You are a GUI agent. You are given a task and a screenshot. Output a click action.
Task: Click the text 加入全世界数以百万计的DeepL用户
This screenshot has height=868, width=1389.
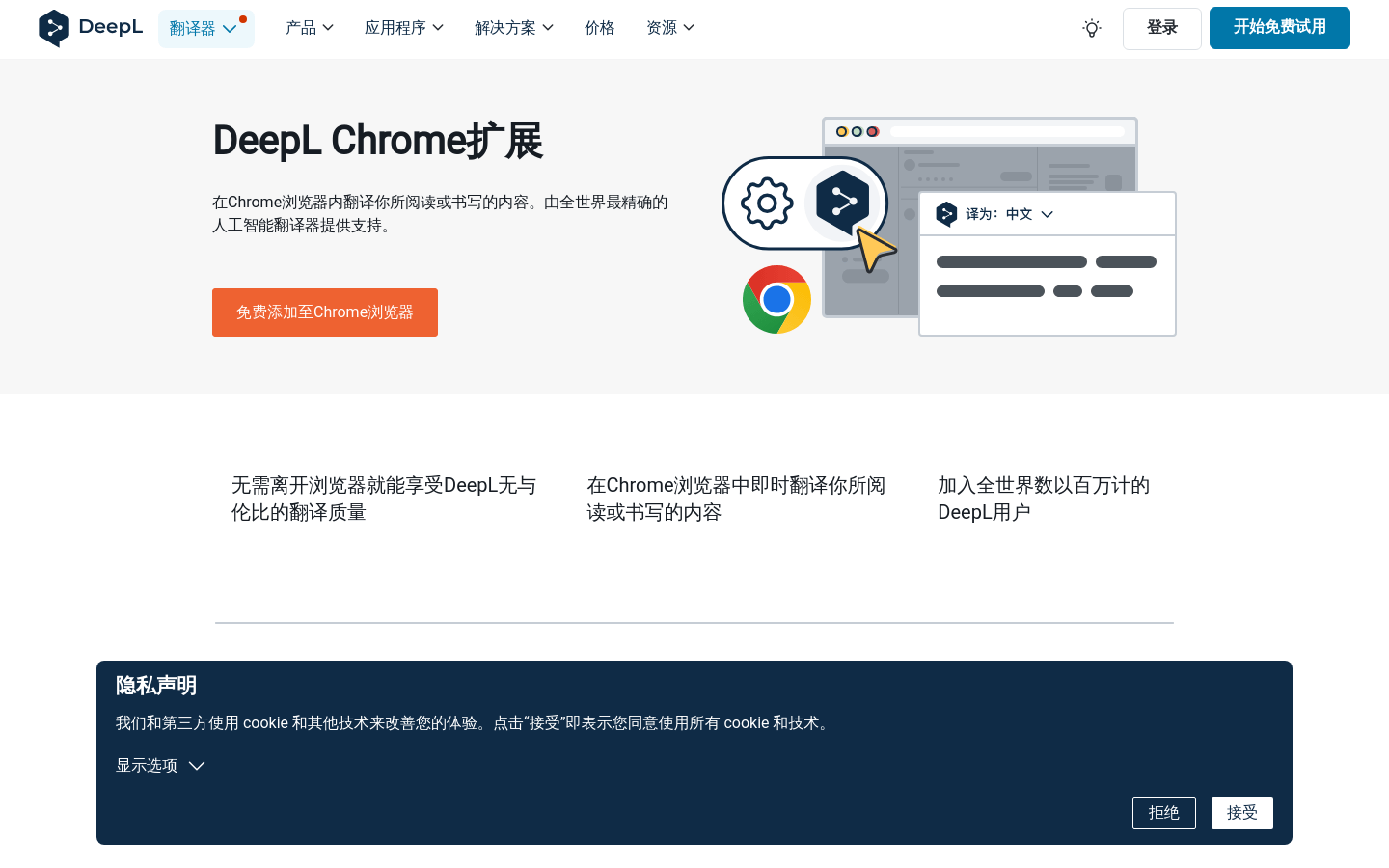[x=1044, y=499]
